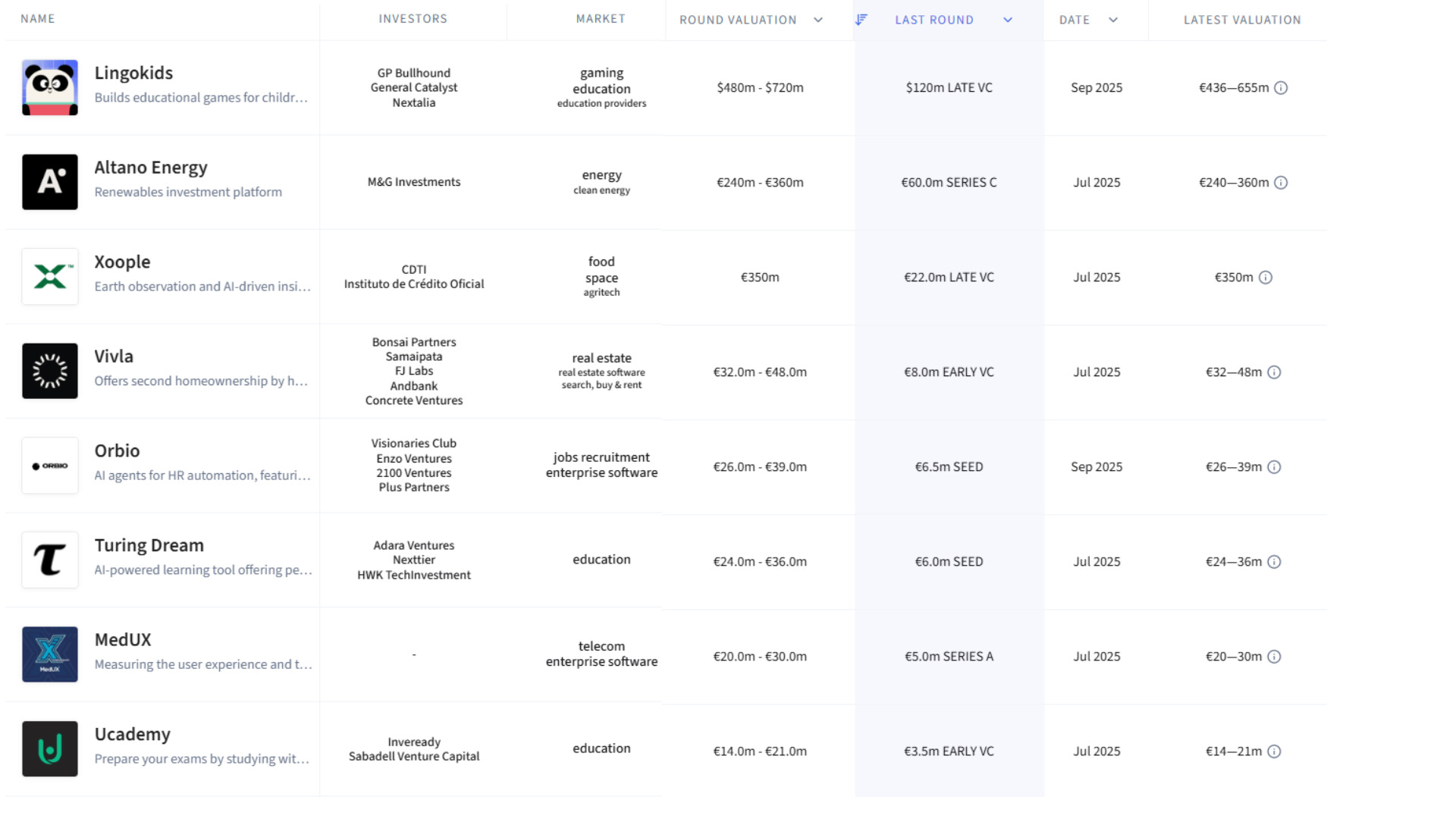Open the Orbio company page link
This screenshot has height=819, width=1456.
[x=117, y=451]
